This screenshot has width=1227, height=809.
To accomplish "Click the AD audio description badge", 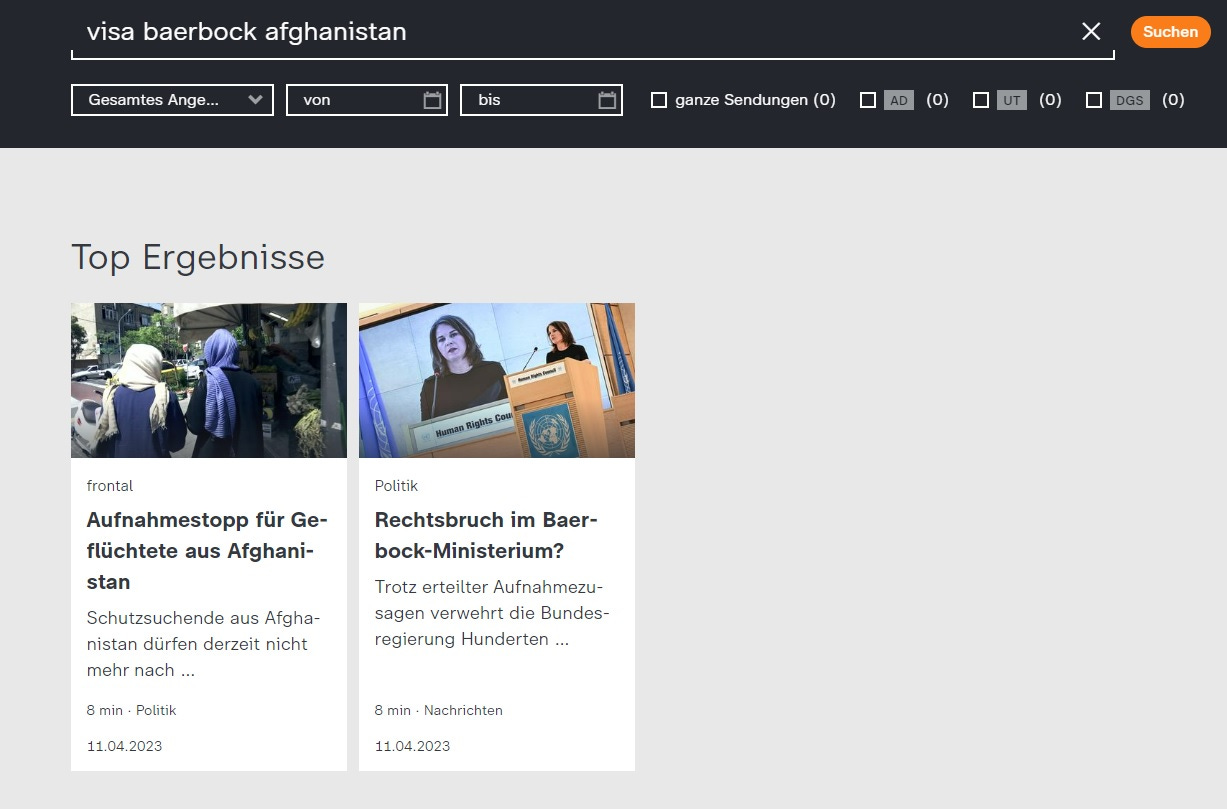I will [899, 100].
